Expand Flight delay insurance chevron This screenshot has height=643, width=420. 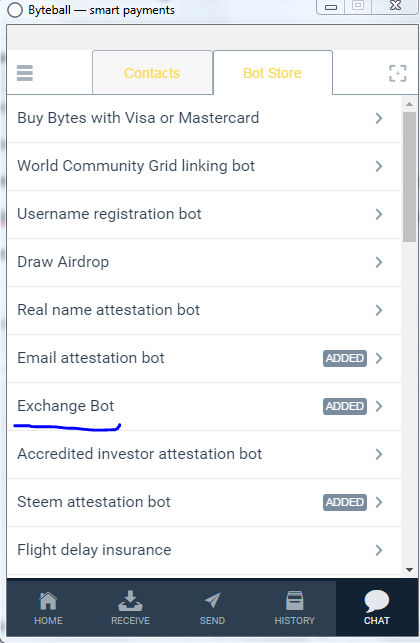point(379,550)
